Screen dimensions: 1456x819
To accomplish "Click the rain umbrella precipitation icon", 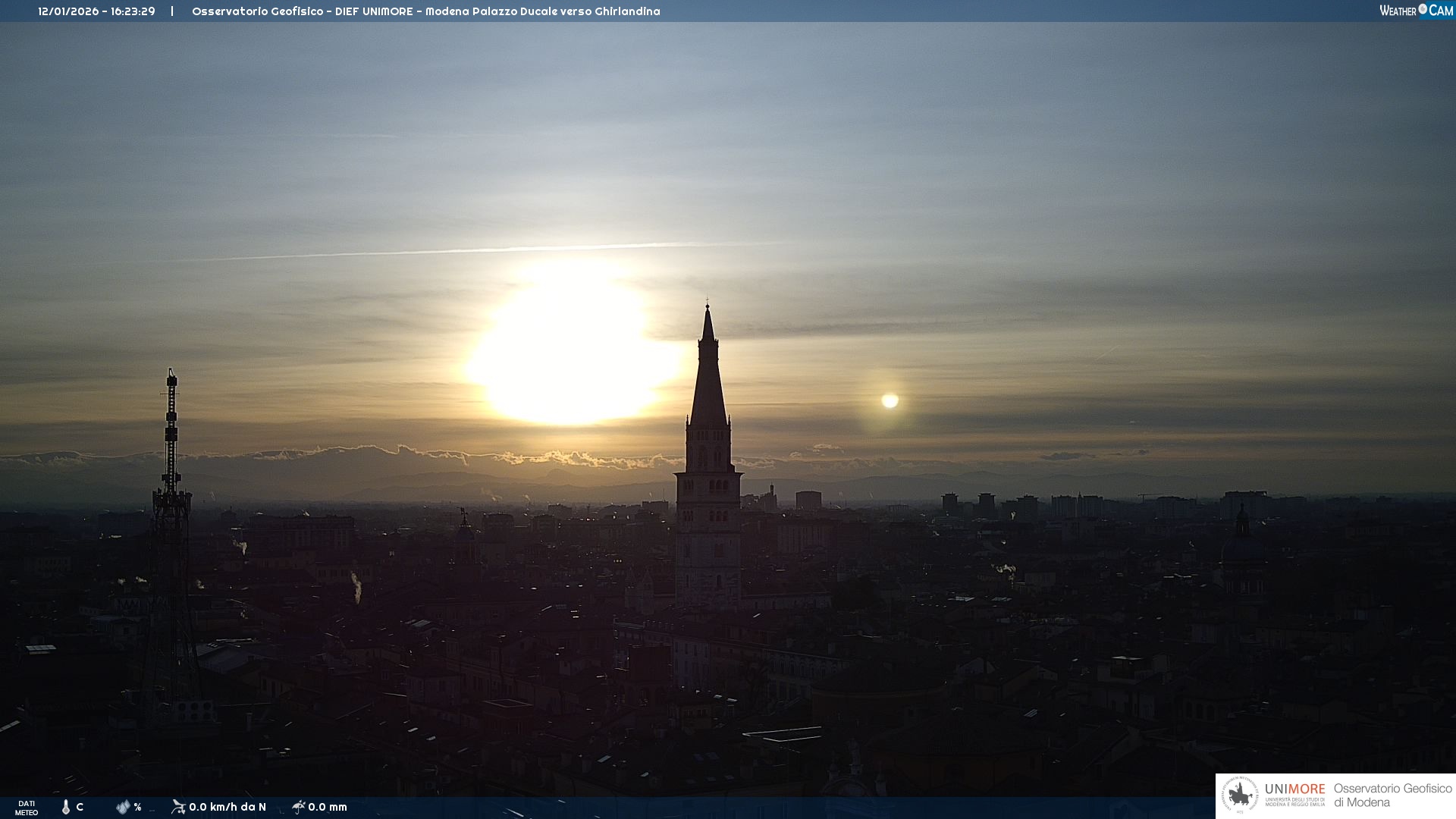I will (298, 807).
